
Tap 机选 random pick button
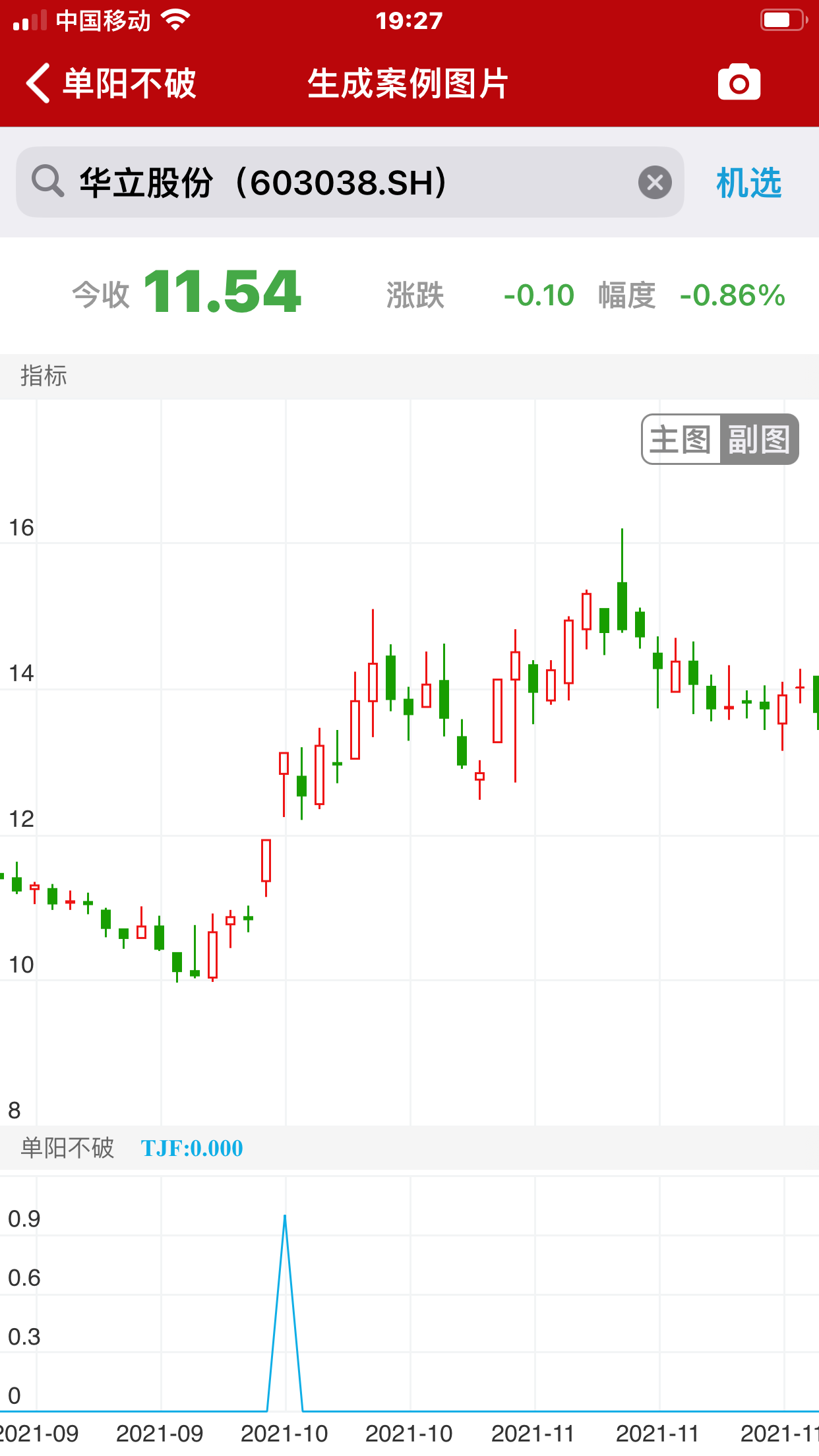click(748, 183)
